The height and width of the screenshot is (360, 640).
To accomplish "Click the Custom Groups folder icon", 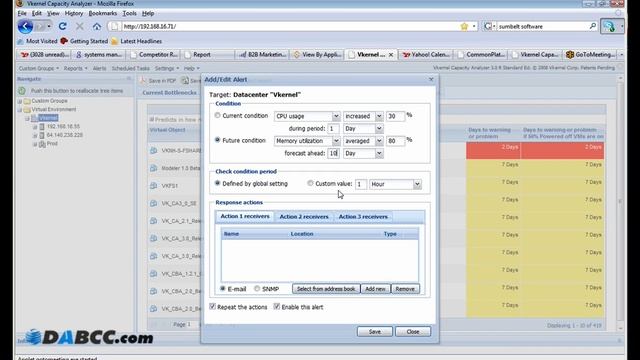I will pyautogui.click(x=27, y=101).
